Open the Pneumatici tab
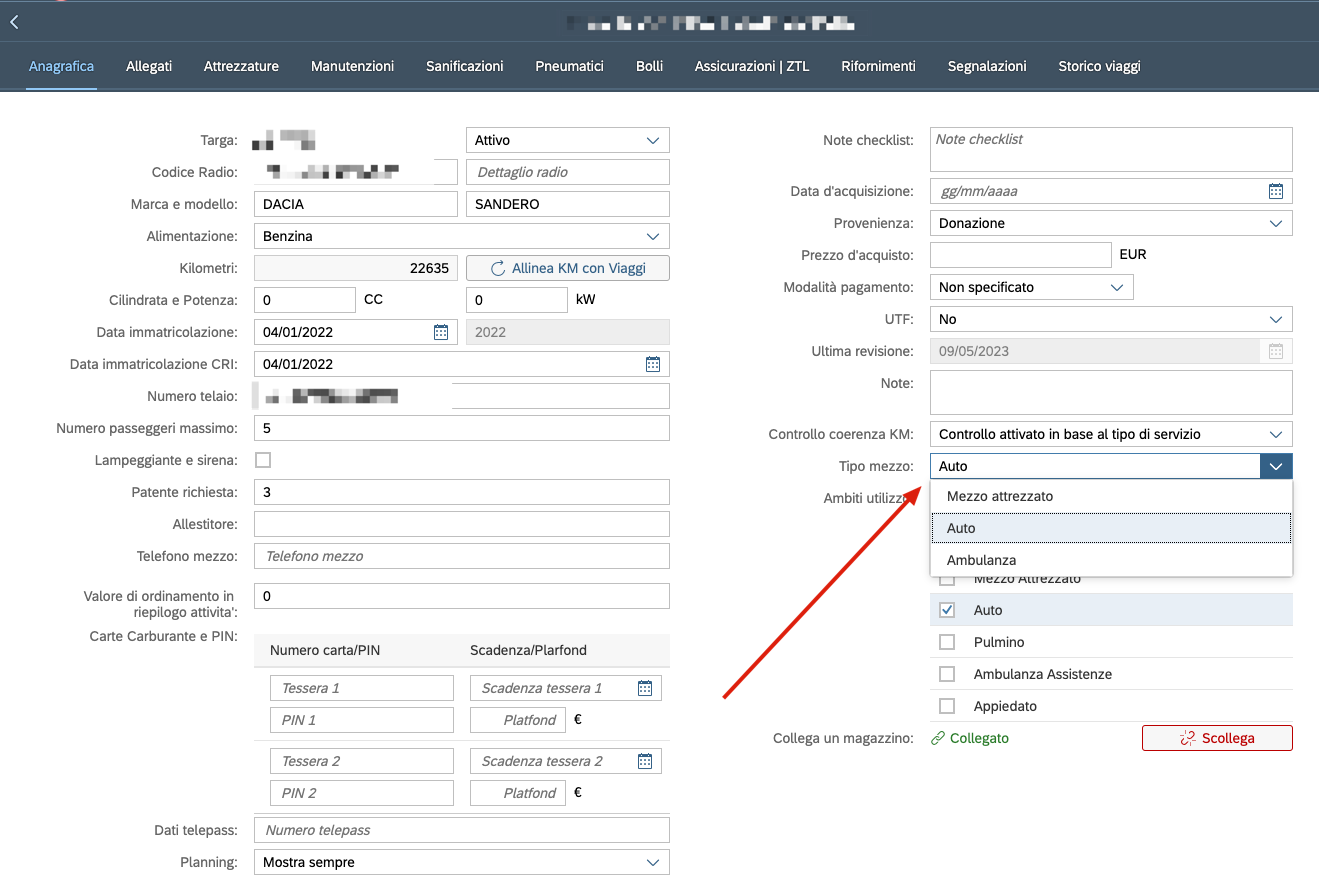Image resolution: width=1319 pixels, height=886 pixels. 569,66
